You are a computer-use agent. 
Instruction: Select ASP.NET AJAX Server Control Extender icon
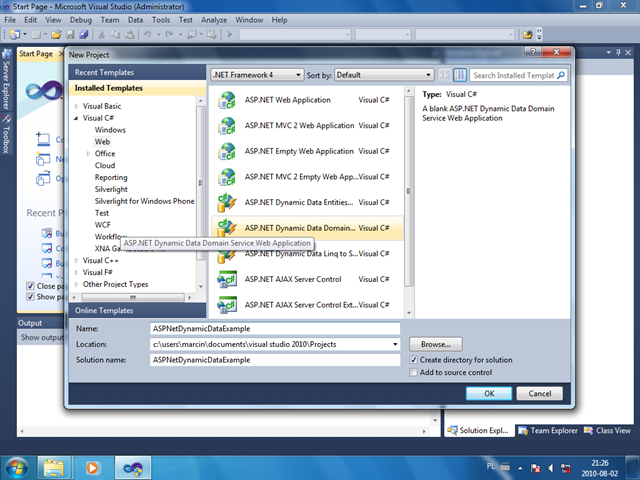tap(227, 305)
